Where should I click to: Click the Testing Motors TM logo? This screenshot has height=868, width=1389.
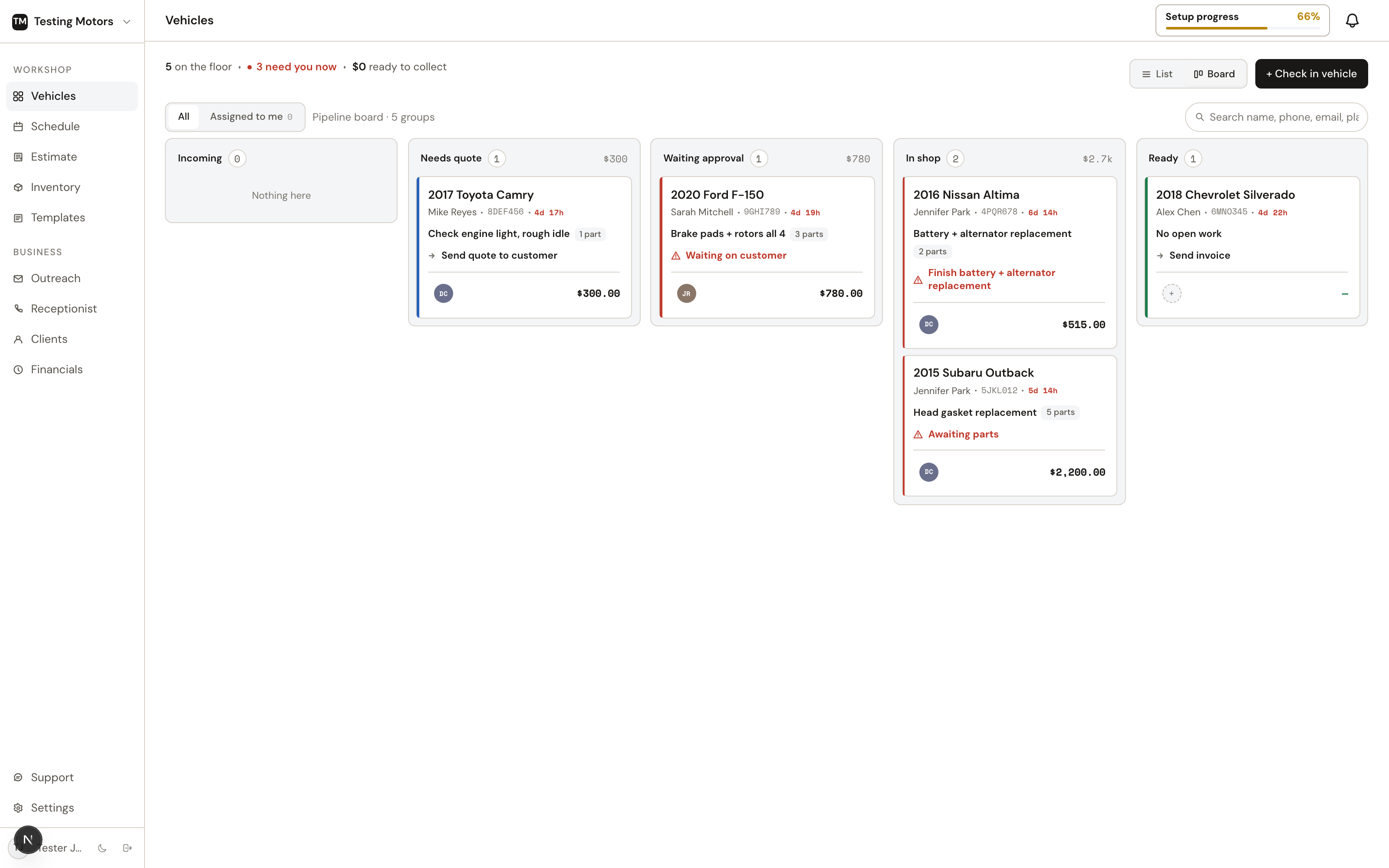click(20, 21)
